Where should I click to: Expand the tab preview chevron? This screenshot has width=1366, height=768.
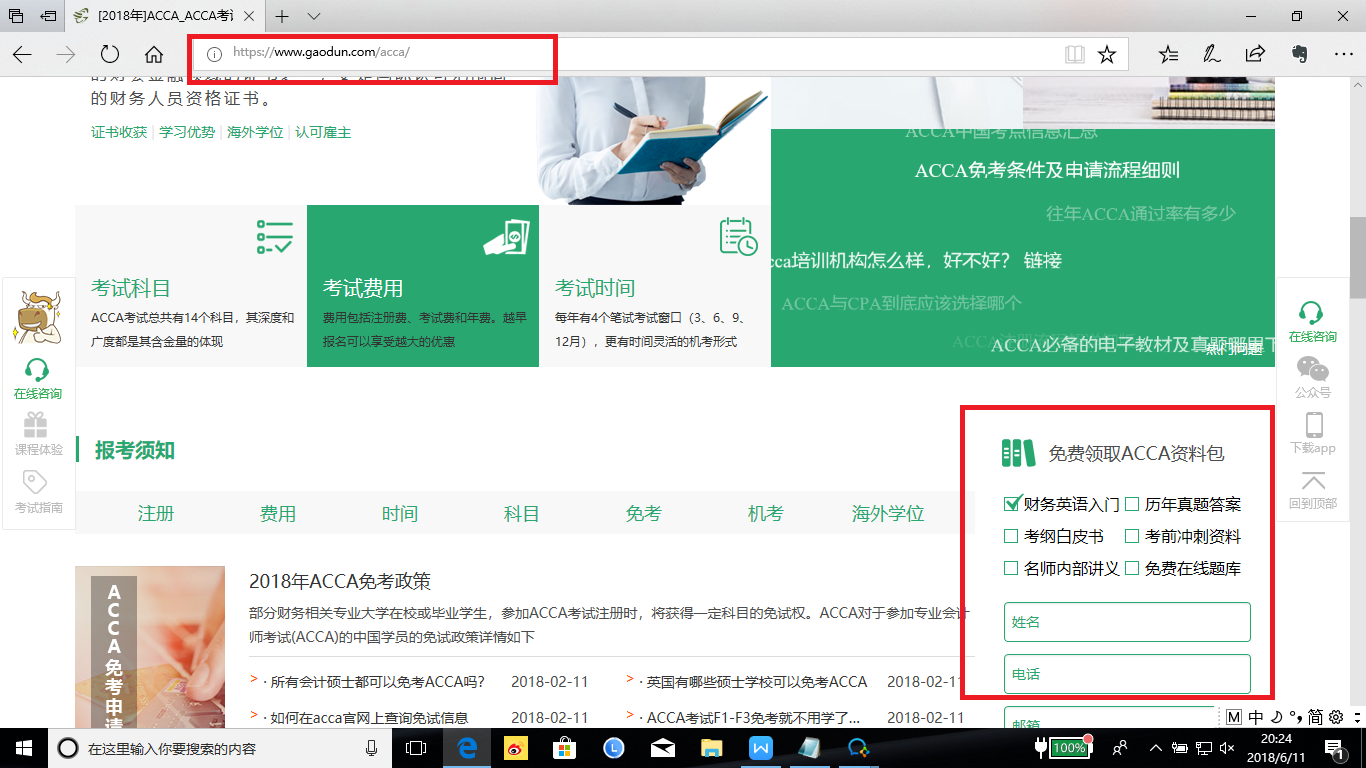point(314,16)
